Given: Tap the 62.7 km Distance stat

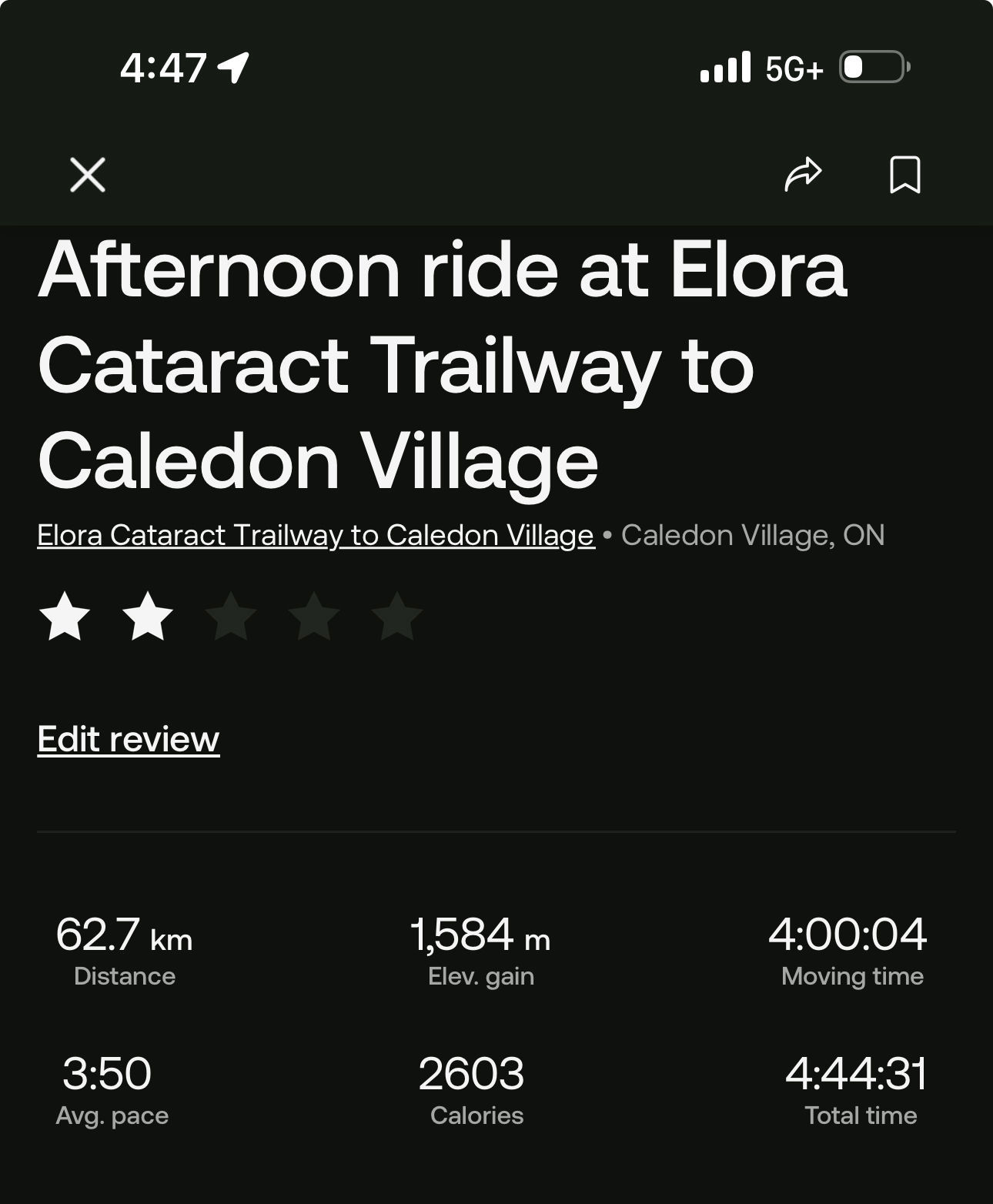Looking at the screenshot, I should pos(124,951).
